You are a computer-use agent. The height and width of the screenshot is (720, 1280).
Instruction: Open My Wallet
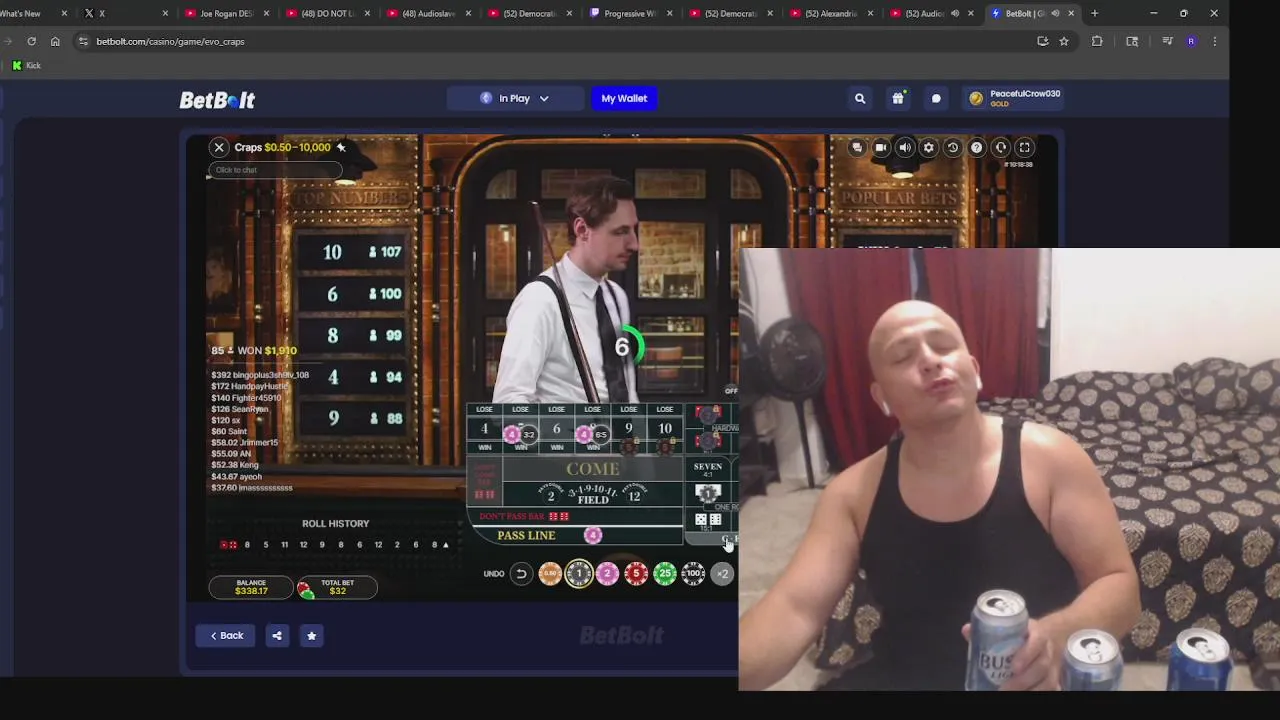coord(624,98)
